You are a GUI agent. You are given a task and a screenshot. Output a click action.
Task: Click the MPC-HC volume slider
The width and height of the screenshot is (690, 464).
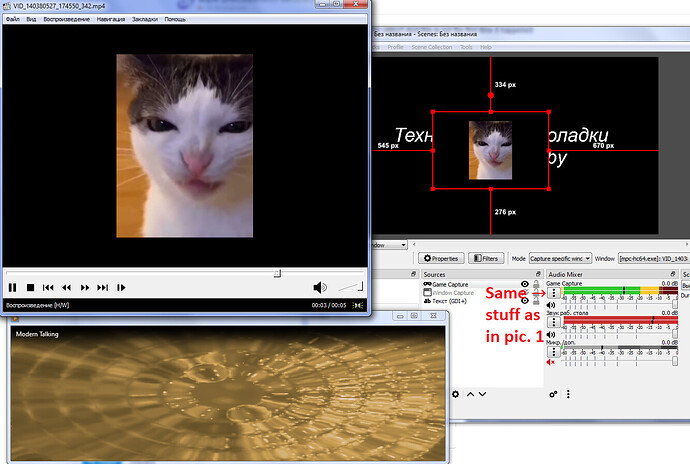[350, 287]
